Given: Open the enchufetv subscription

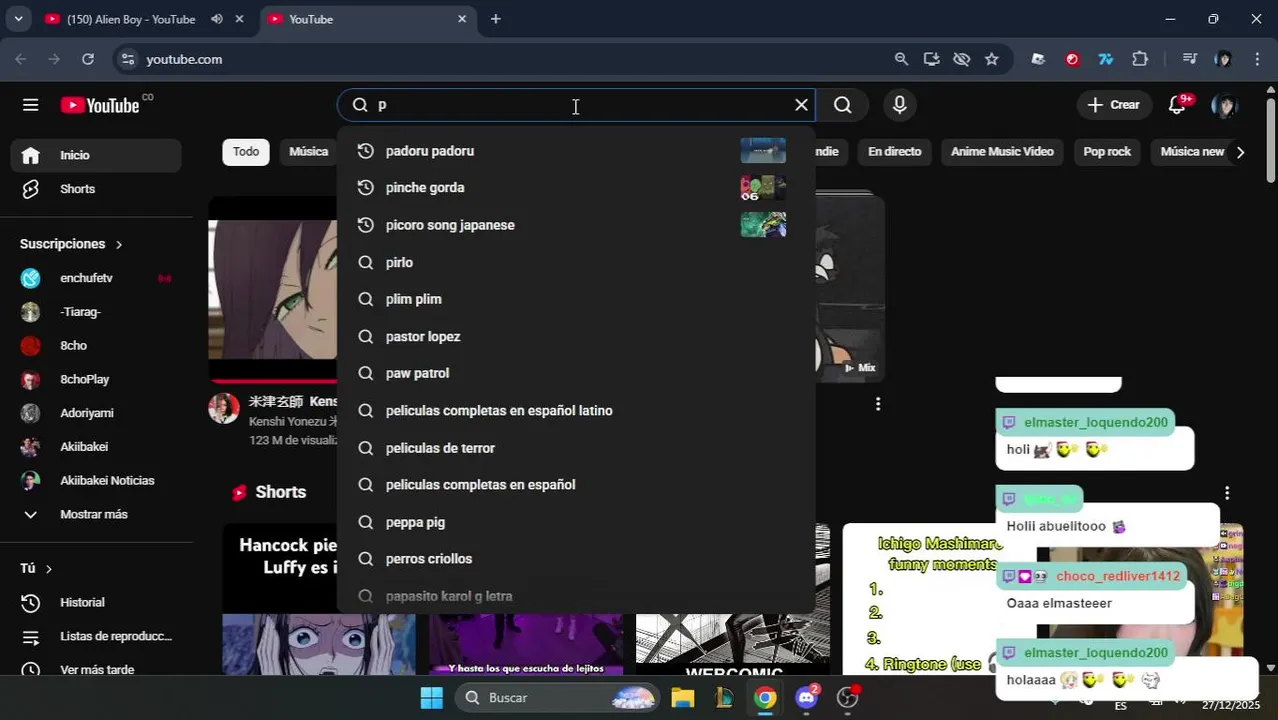Looking at the screenshot, I should (x=96, y=278).
